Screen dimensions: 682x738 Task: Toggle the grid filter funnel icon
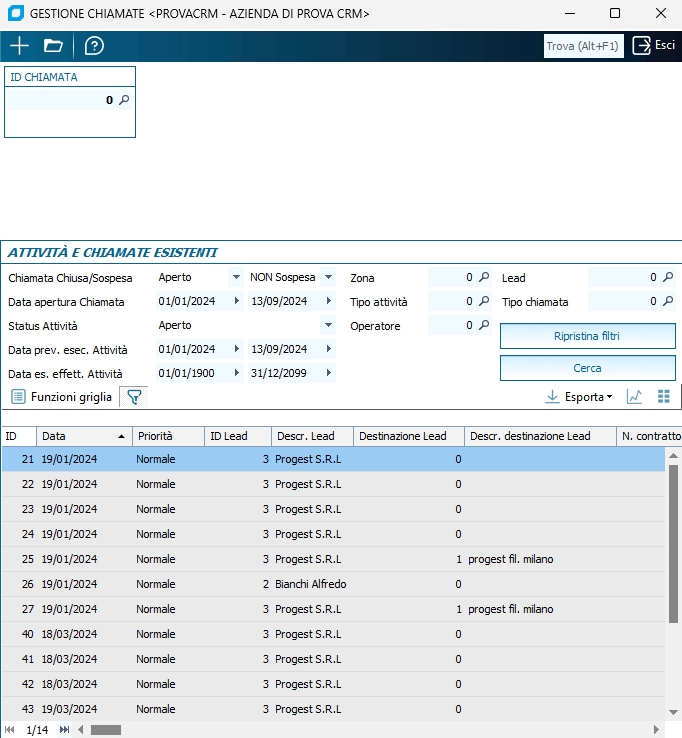(x=134, y=397)
